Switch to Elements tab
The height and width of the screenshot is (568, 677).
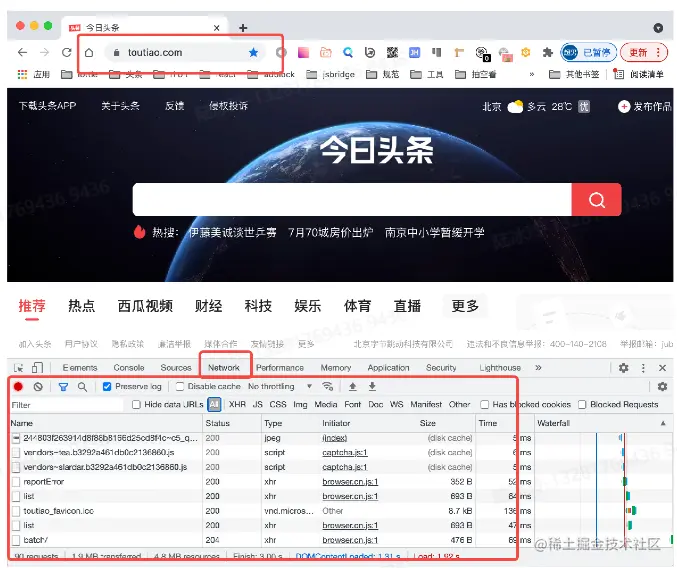[x=80, y=368]
